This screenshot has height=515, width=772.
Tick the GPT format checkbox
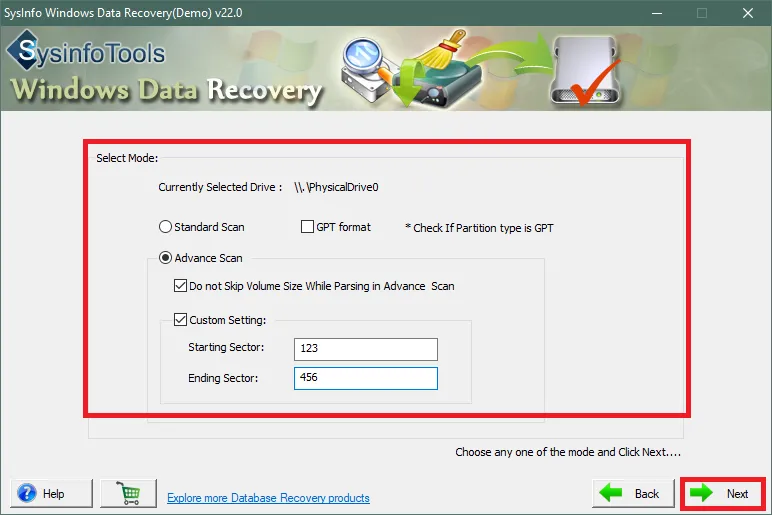(307, 226)
